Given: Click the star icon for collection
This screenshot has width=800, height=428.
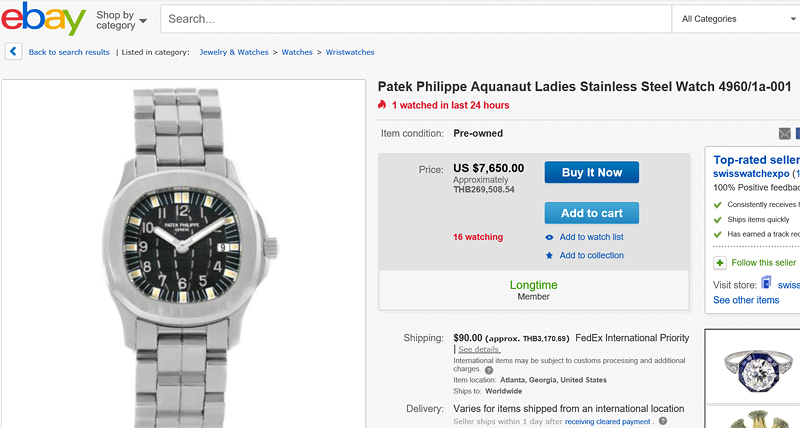Looking at the screenshot, I should click(550, 255).
